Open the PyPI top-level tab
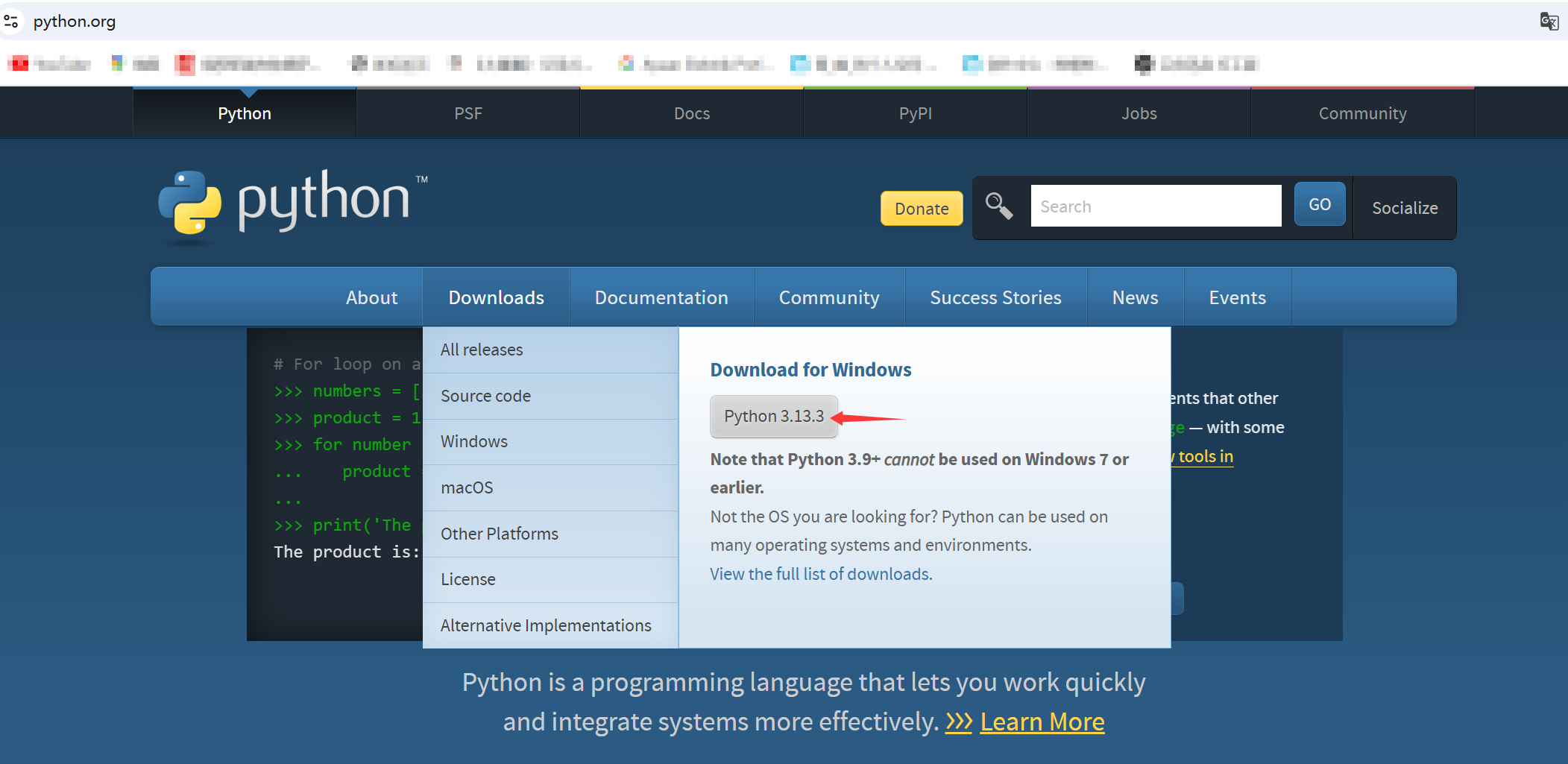 (916, 113)
